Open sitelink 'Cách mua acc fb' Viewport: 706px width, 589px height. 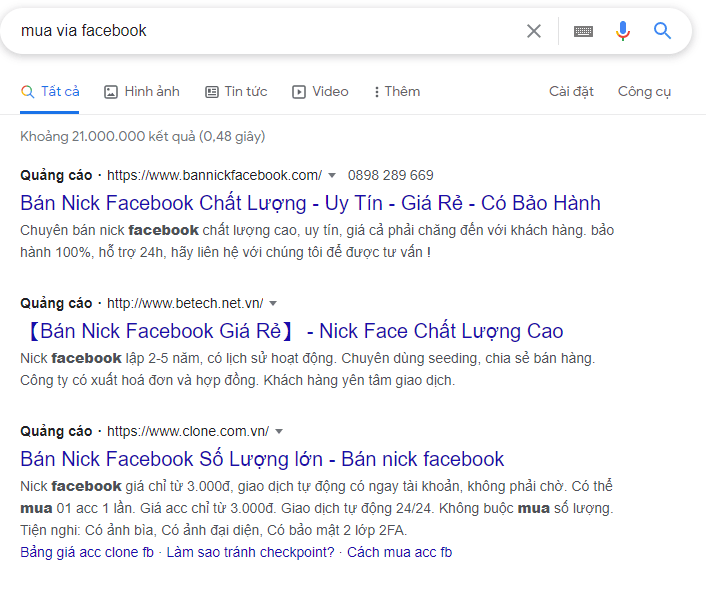coord(399,552)
